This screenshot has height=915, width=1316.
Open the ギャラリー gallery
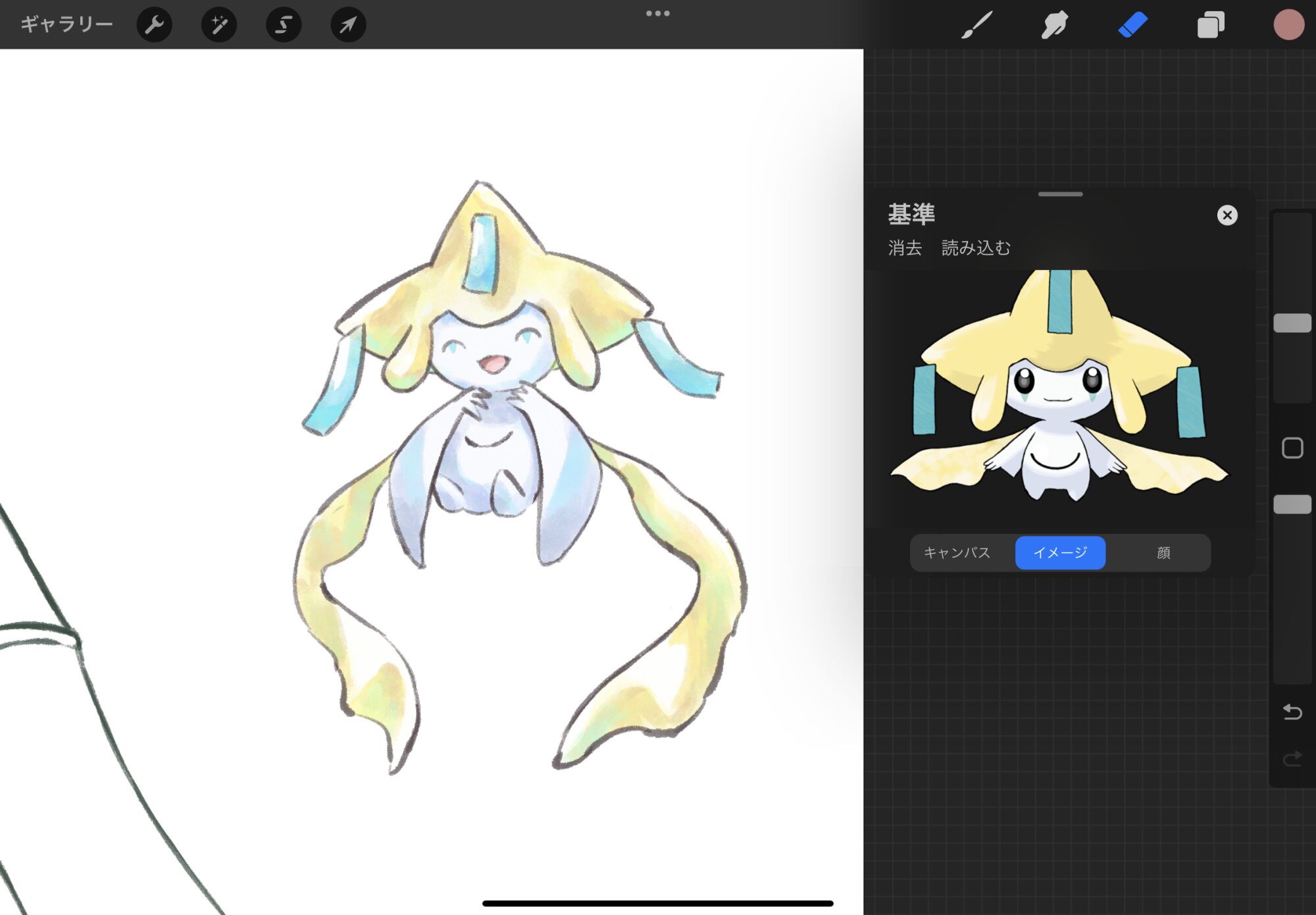[66, 24]
